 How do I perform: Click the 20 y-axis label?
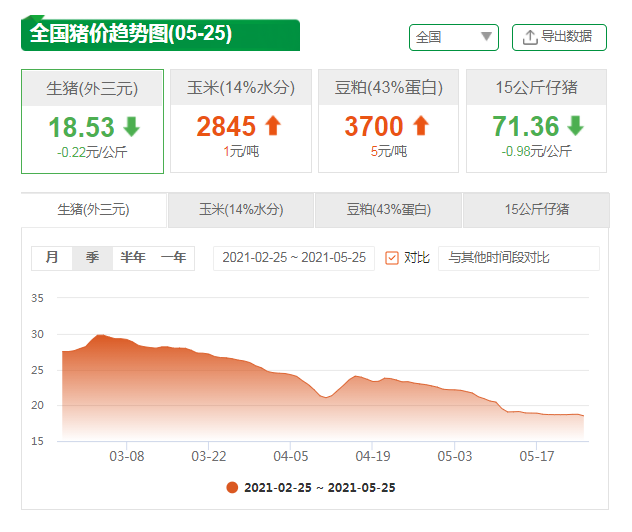(x=37, y=405)
